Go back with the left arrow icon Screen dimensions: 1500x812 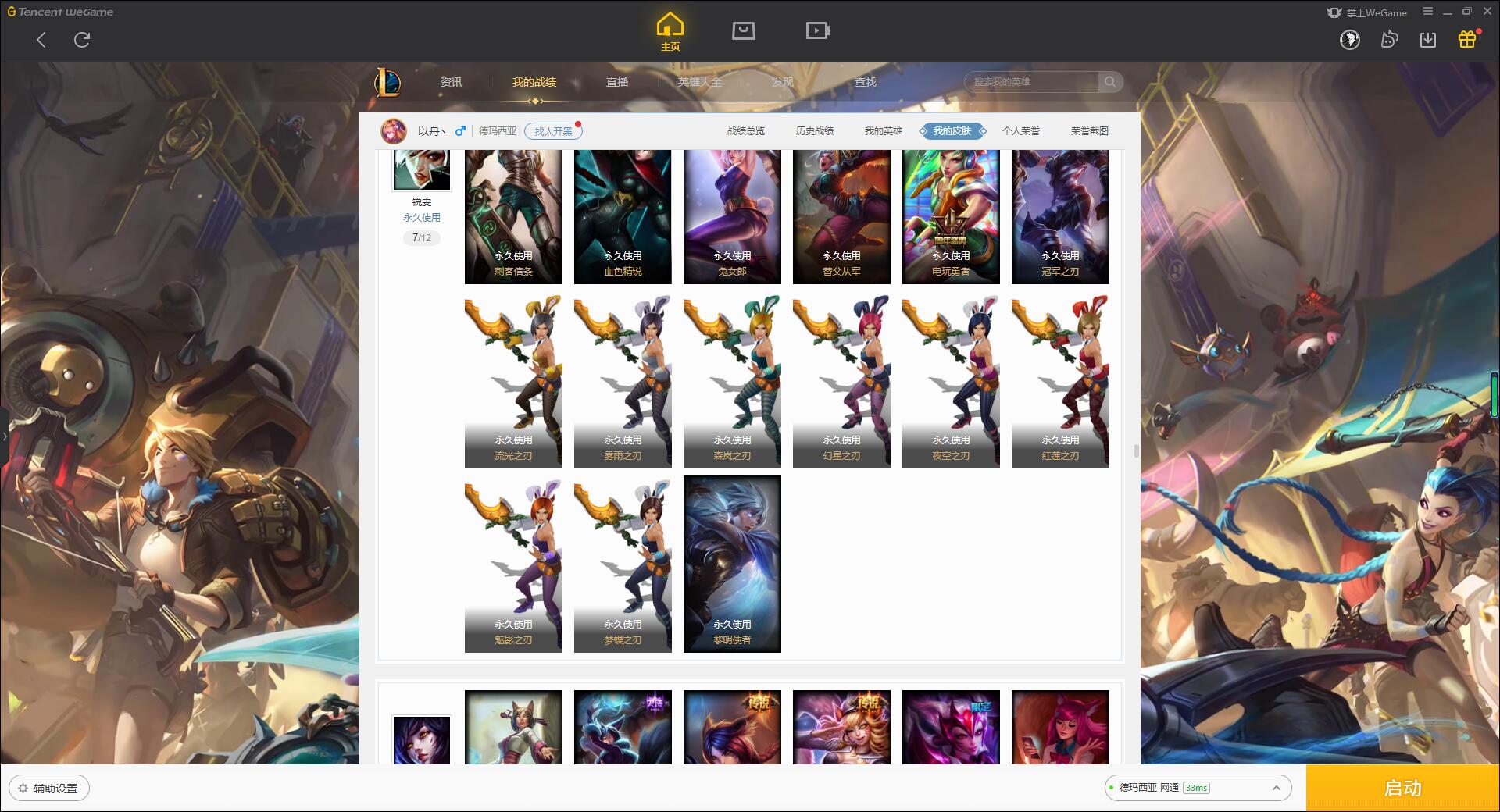(41, 40)
